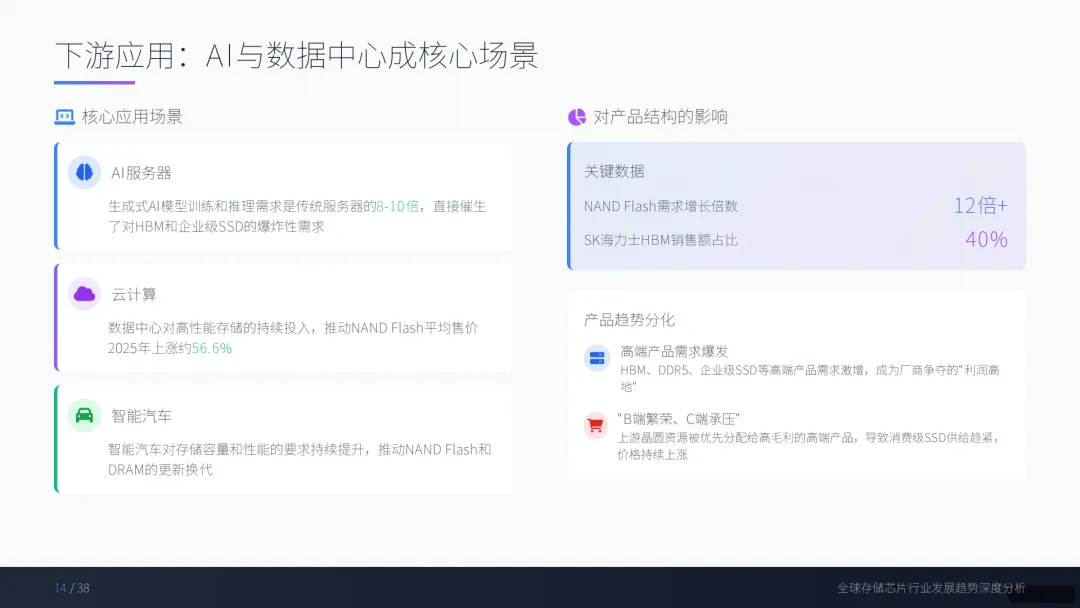Click the laptop icon beside 核心应用场景
The width and height of the screenshot is (1080, 608).
[x=65, y=117]
